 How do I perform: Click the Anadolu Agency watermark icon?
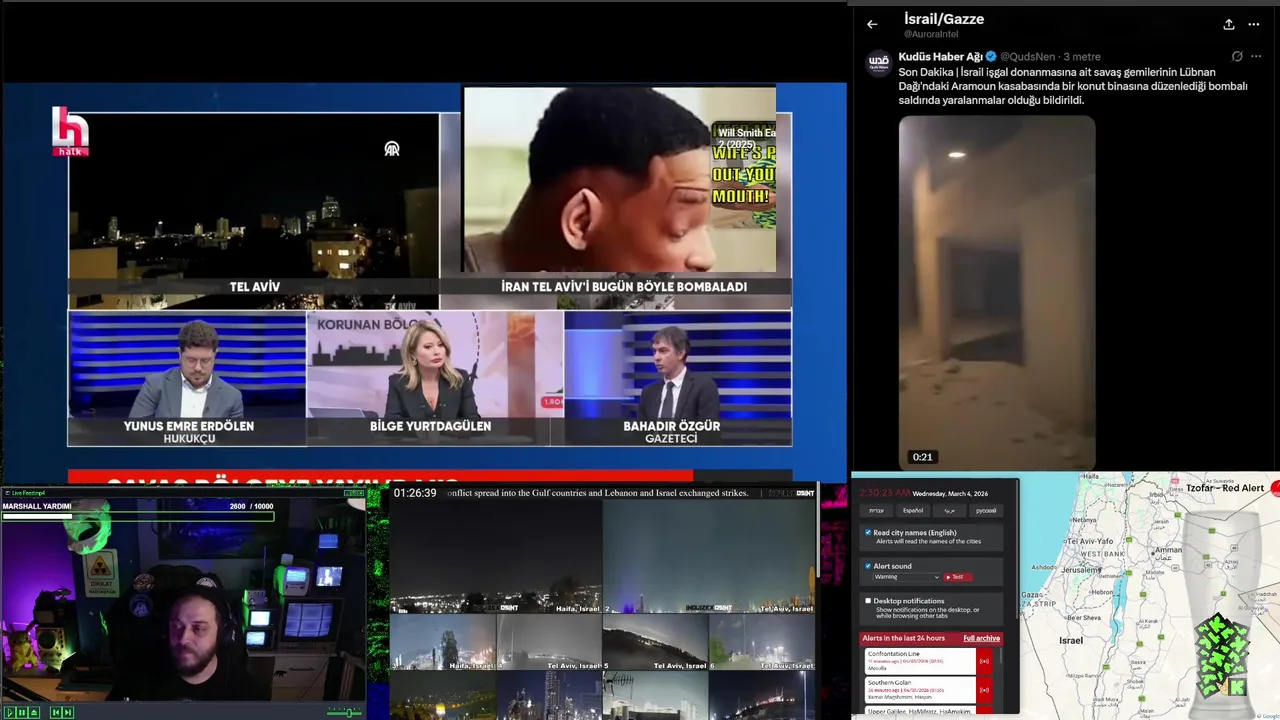(392, 148)
